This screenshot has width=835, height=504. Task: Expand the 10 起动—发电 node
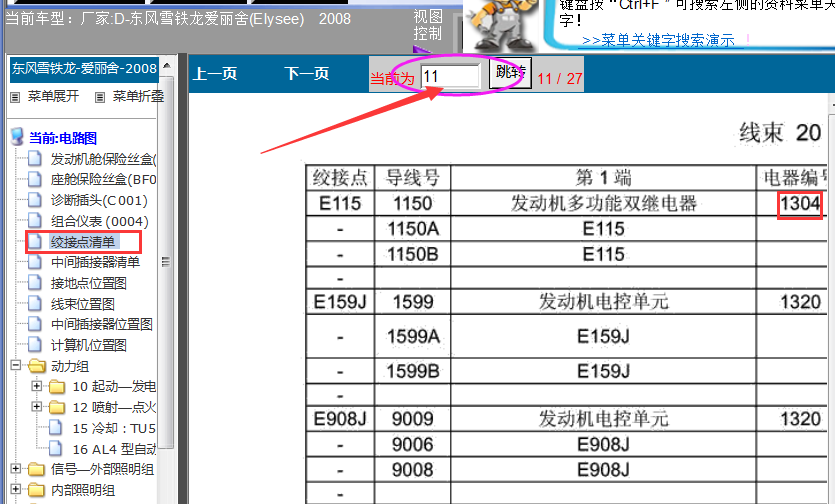(x=36, y=386)
